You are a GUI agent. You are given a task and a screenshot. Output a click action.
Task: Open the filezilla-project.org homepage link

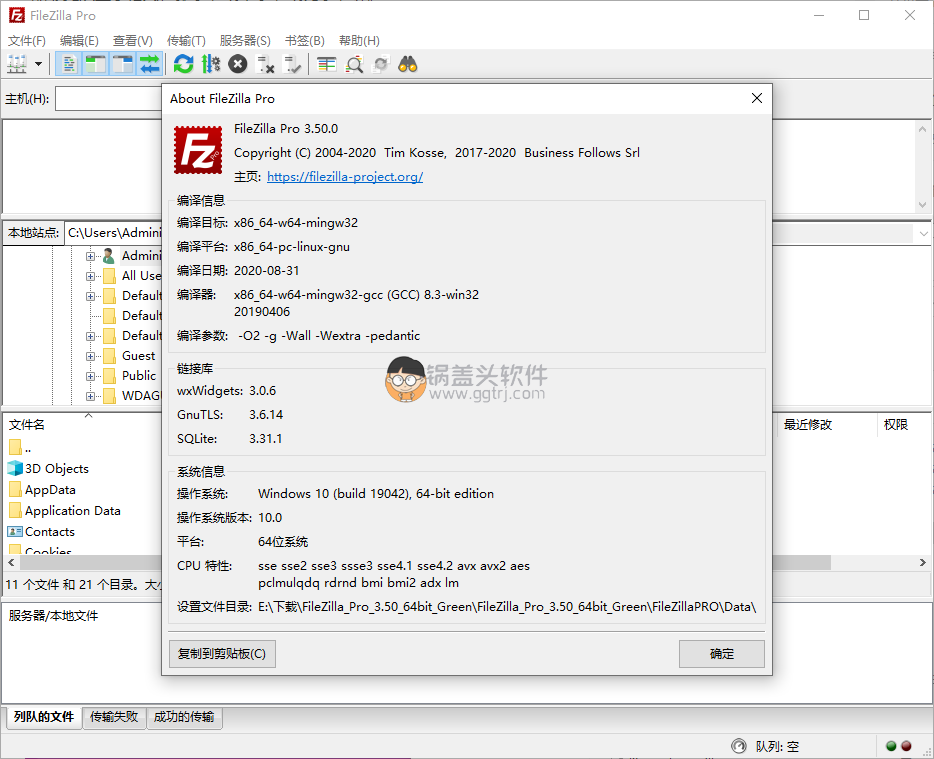coord(345,176)
